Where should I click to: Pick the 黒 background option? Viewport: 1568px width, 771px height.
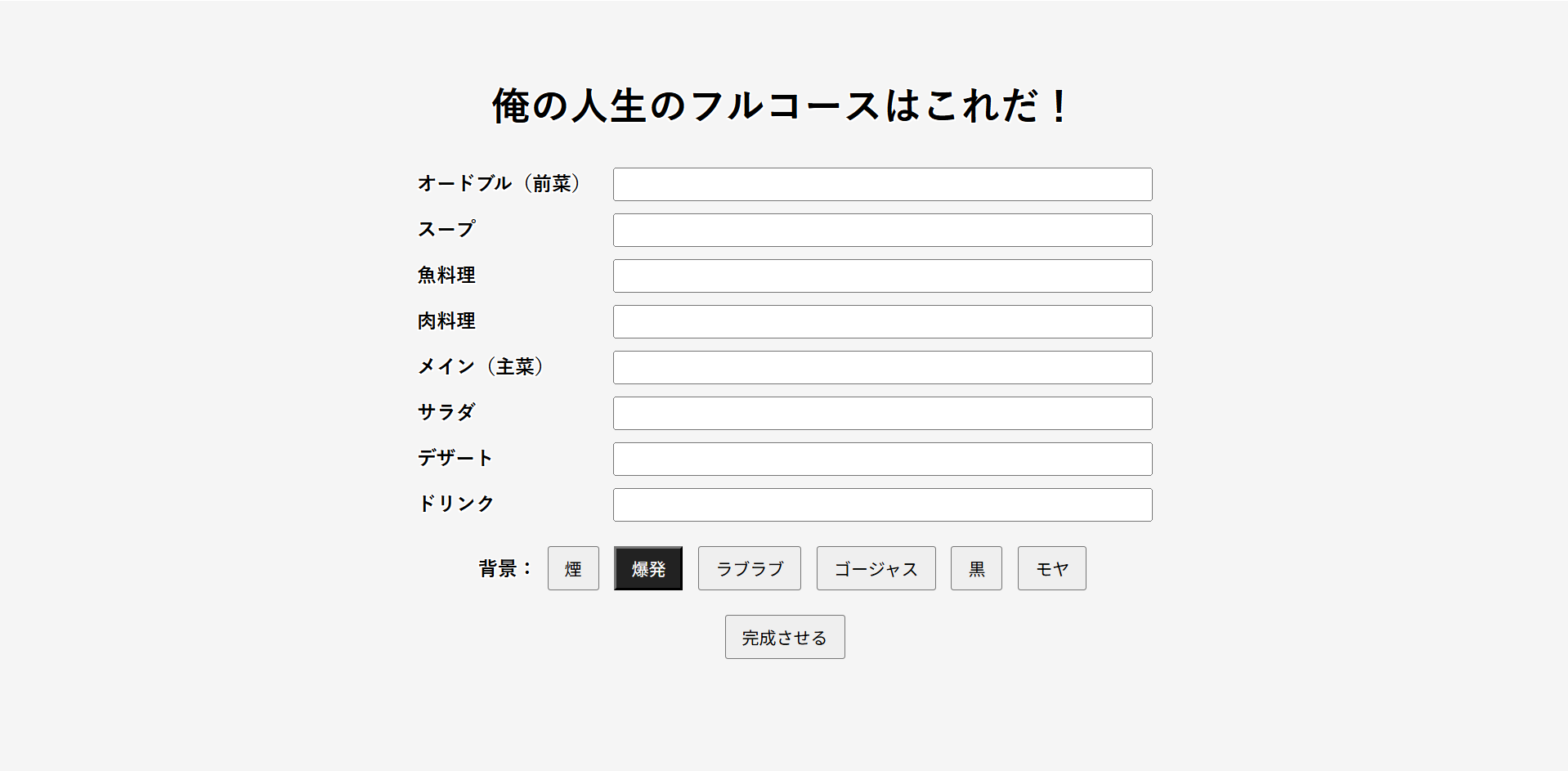(x=976, y=568)
